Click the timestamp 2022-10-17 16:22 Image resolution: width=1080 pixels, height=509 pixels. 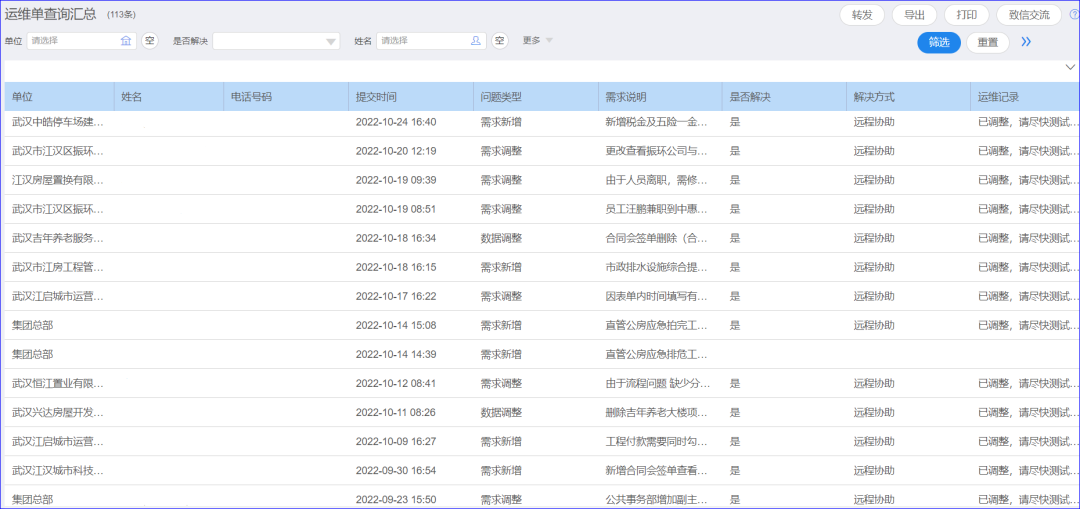point(396,296)
